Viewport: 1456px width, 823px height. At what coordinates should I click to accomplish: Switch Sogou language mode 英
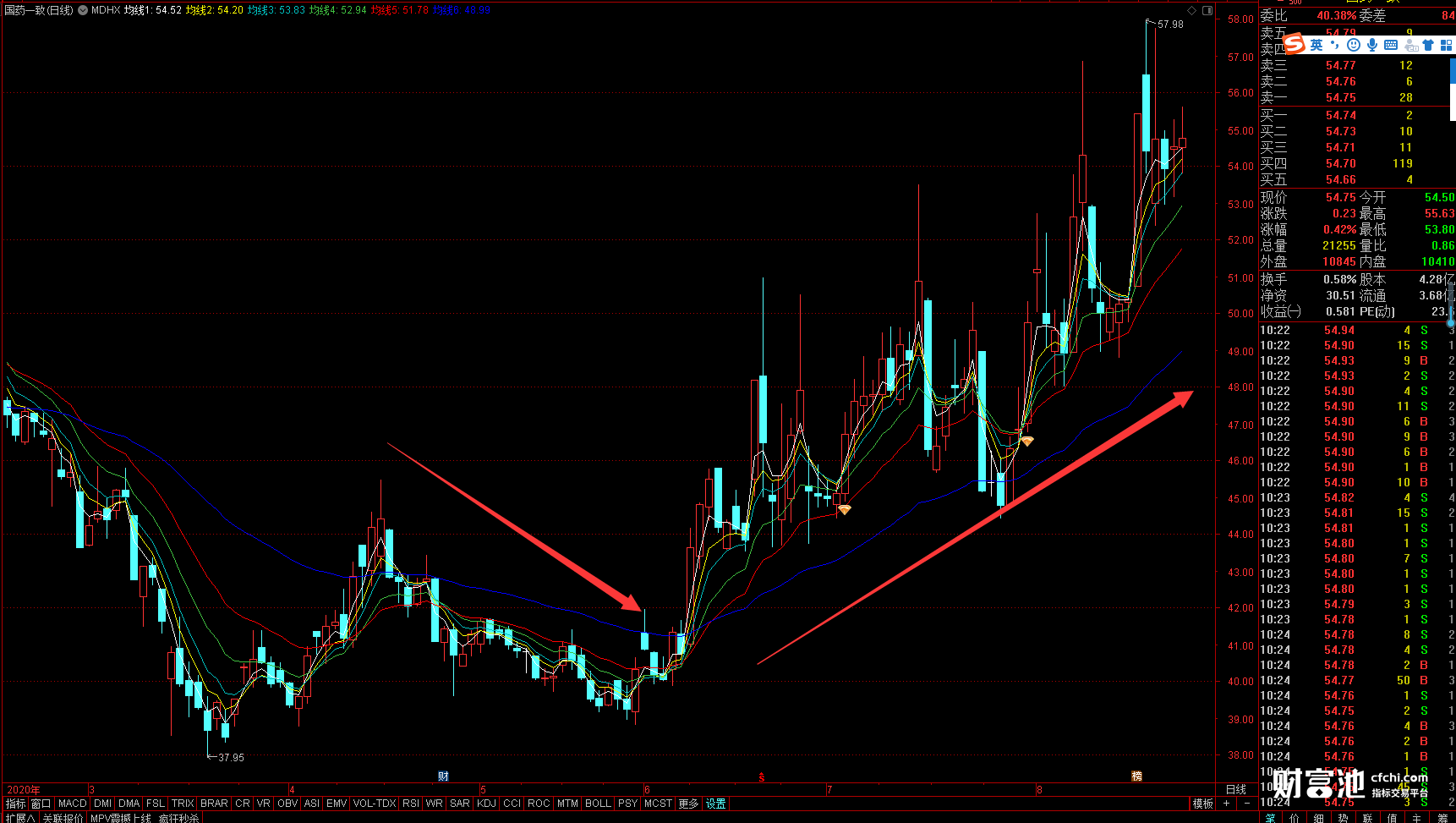[1316, 45]
